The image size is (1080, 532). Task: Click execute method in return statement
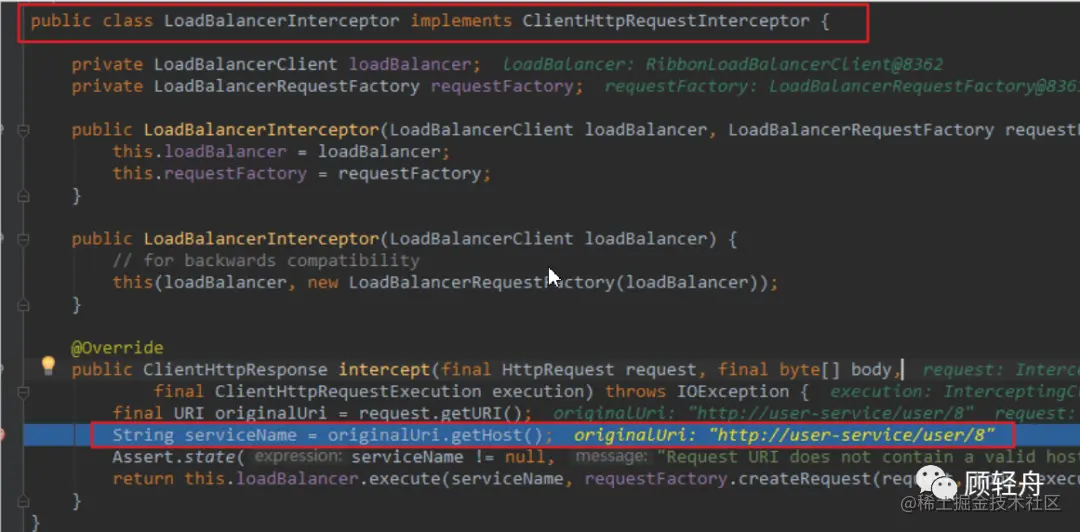click(x=404, y=479)
